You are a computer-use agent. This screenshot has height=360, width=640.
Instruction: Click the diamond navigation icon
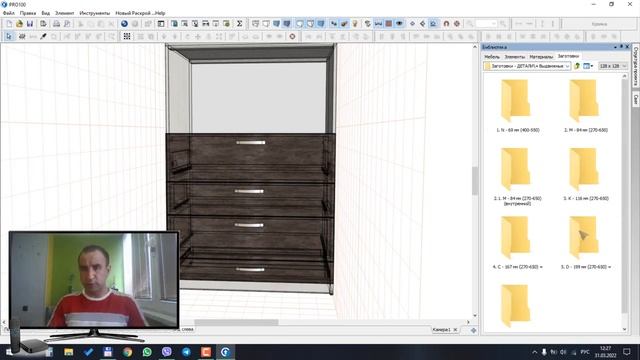pos(412,24)
